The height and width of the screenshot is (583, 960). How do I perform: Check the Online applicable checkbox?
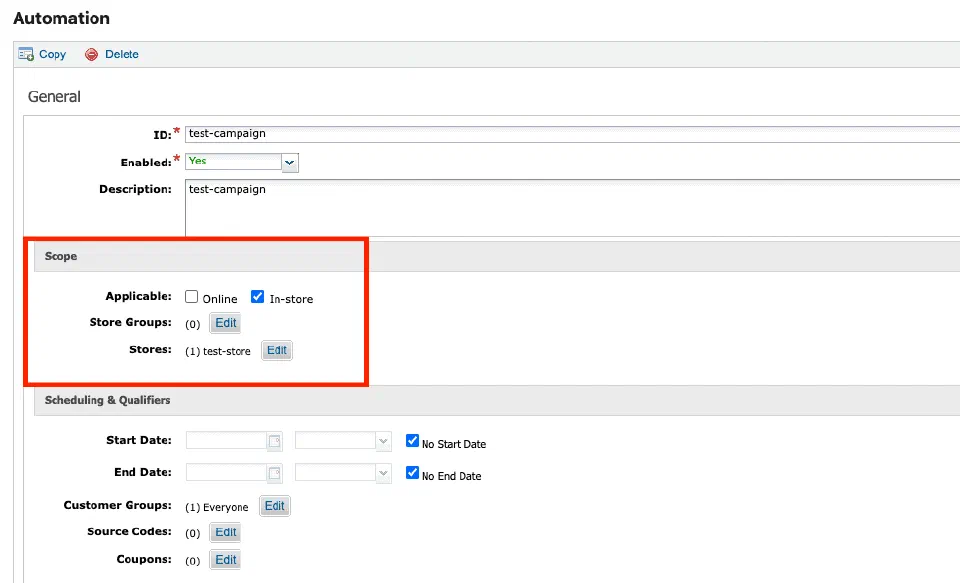pyautogui.click(x=192, y=297)
